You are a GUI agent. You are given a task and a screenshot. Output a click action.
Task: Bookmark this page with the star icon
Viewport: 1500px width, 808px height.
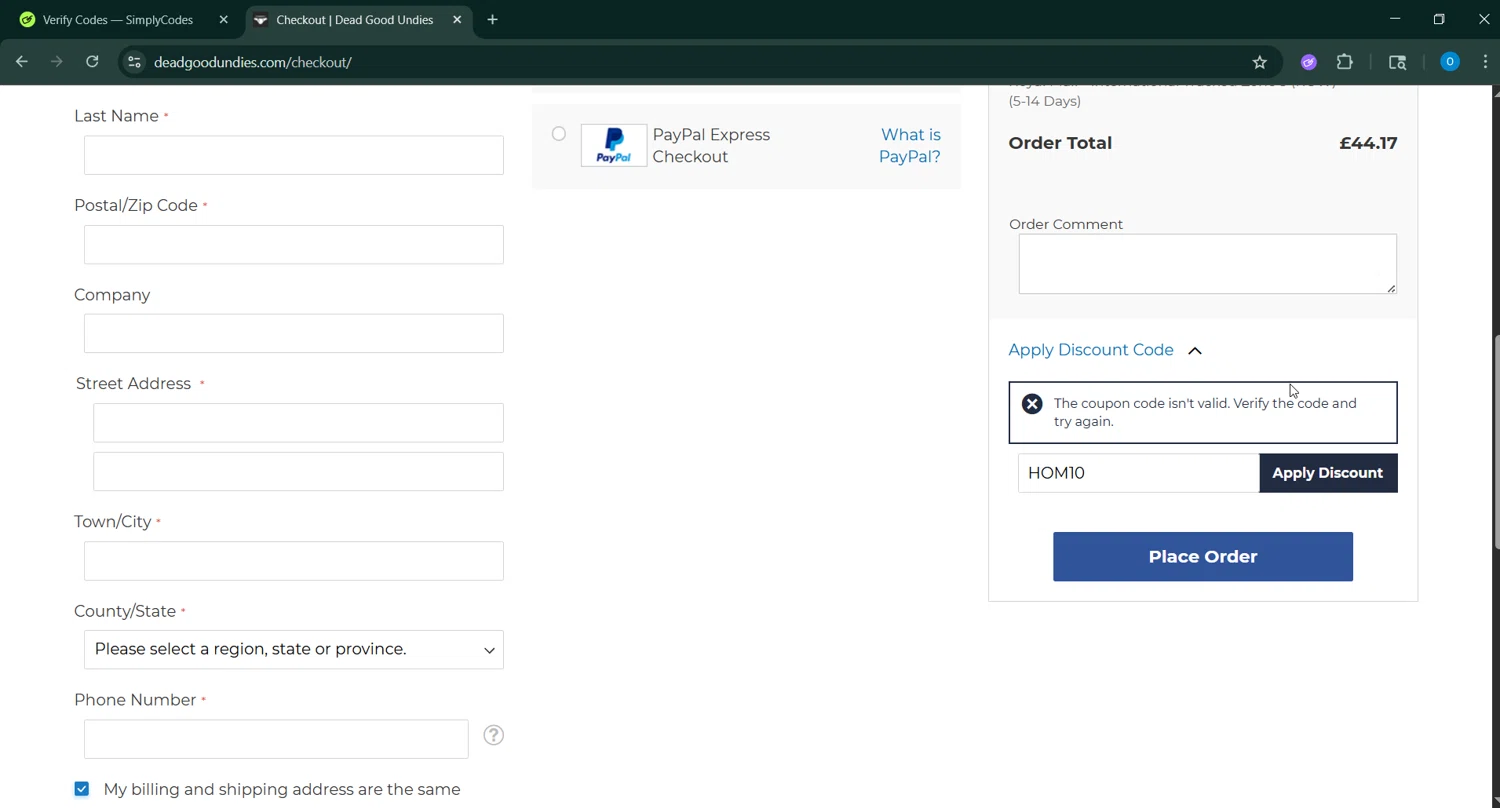[x=1260, y=62]
